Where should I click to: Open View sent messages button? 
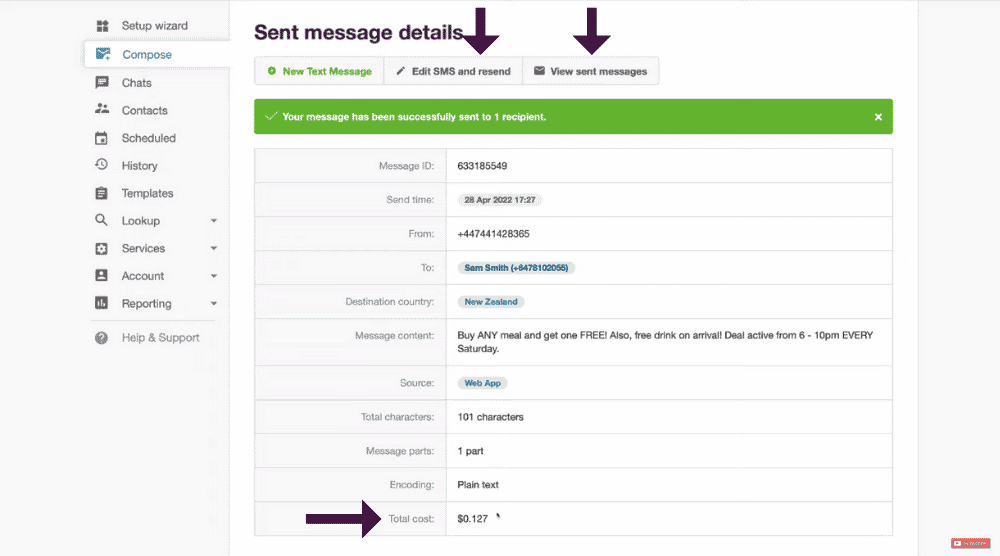[591, 71]
